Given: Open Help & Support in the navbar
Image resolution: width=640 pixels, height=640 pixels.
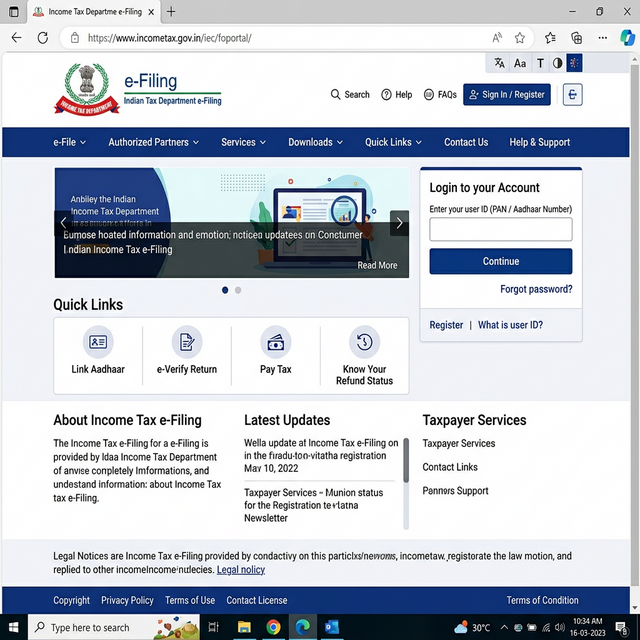Looking at the screenshot, I should coord(539,142).
